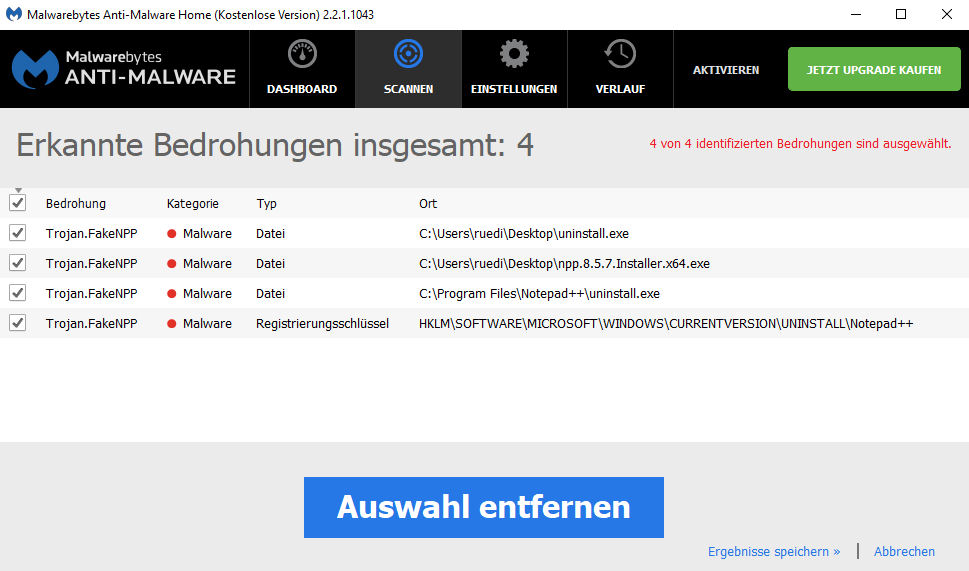Sort by Kategorie column header
This screenshot has height=571, width=969.
pyautogui.click(x=192, y=203)
